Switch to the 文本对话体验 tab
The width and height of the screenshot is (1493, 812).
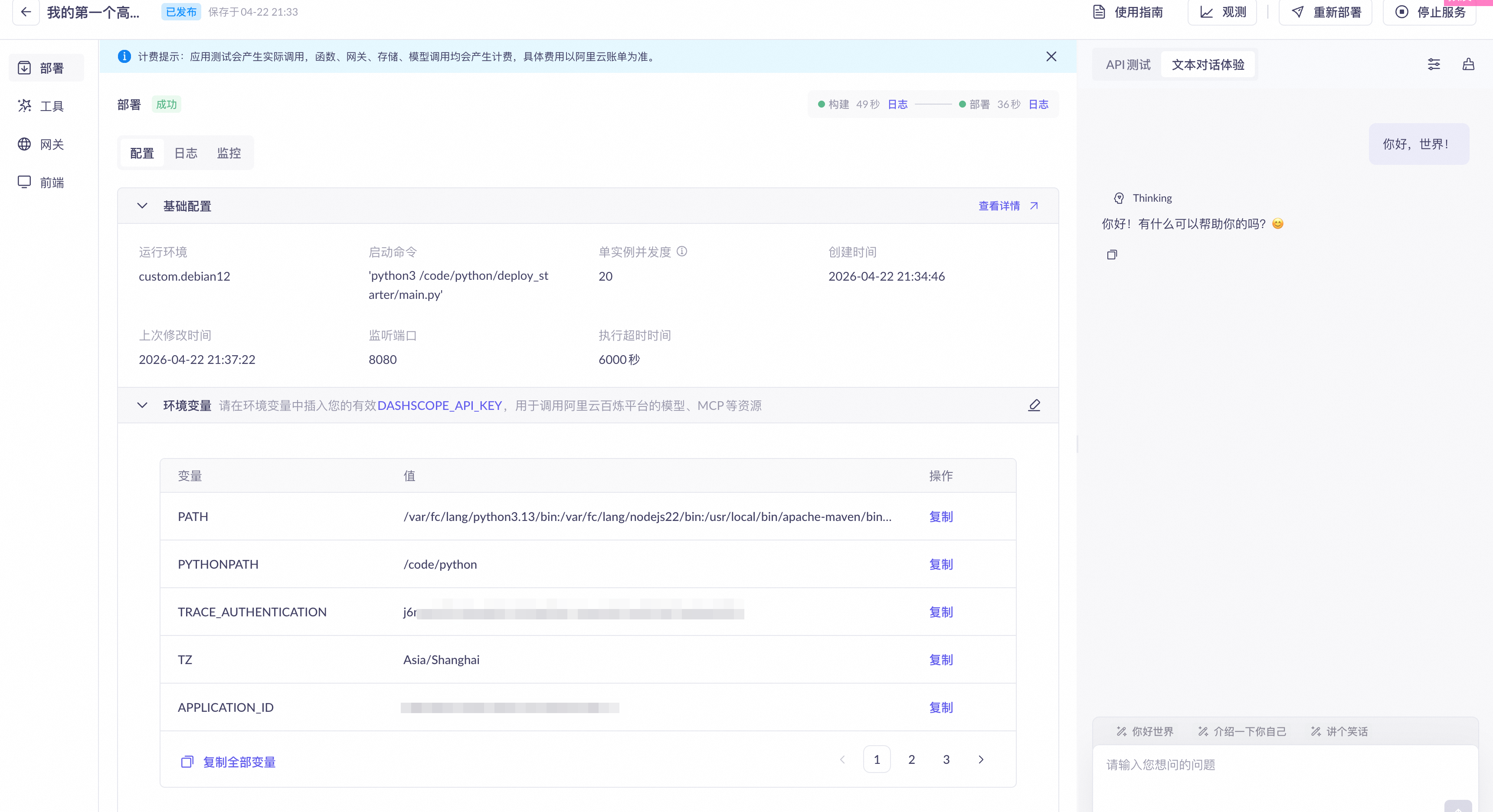click(1208, 64)
